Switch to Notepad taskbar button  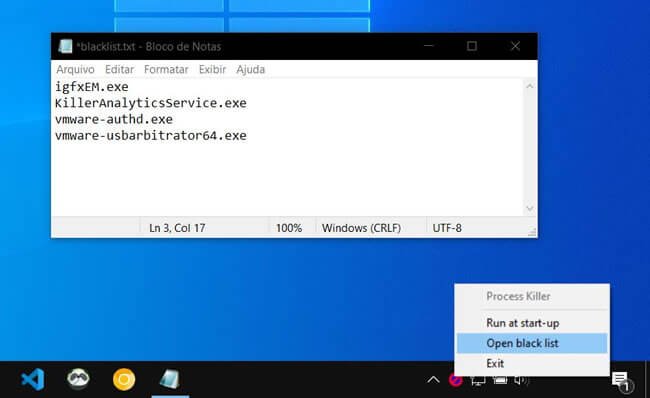pos(170,379)
